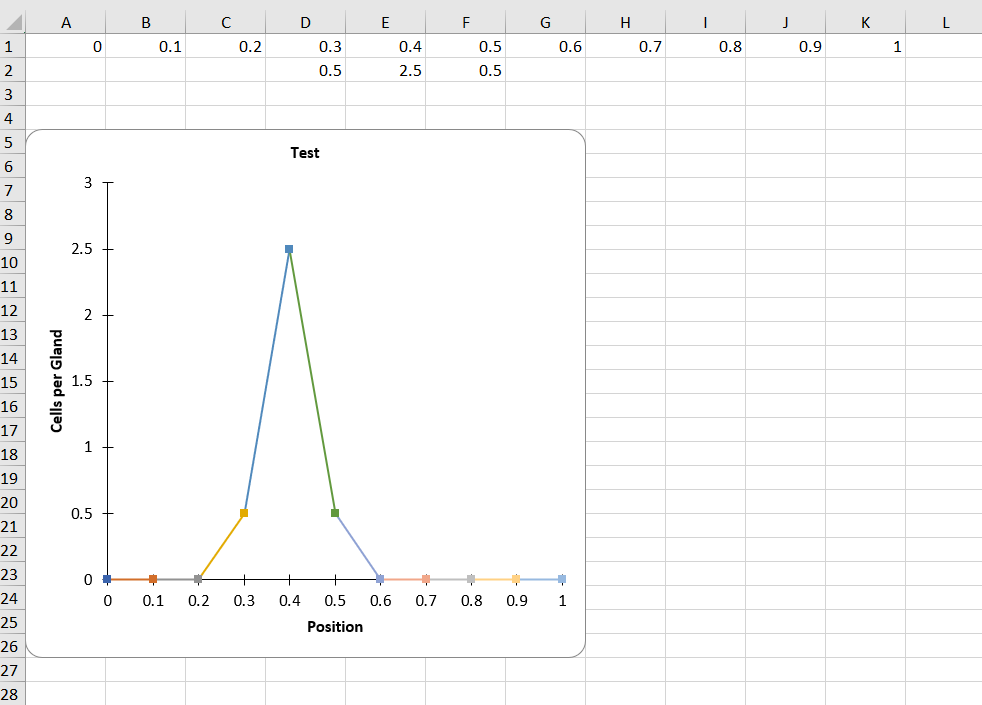Screen dimensions: 982x705
Task: Click cell A1 containing 0
Action: click(x=65, y=47)
